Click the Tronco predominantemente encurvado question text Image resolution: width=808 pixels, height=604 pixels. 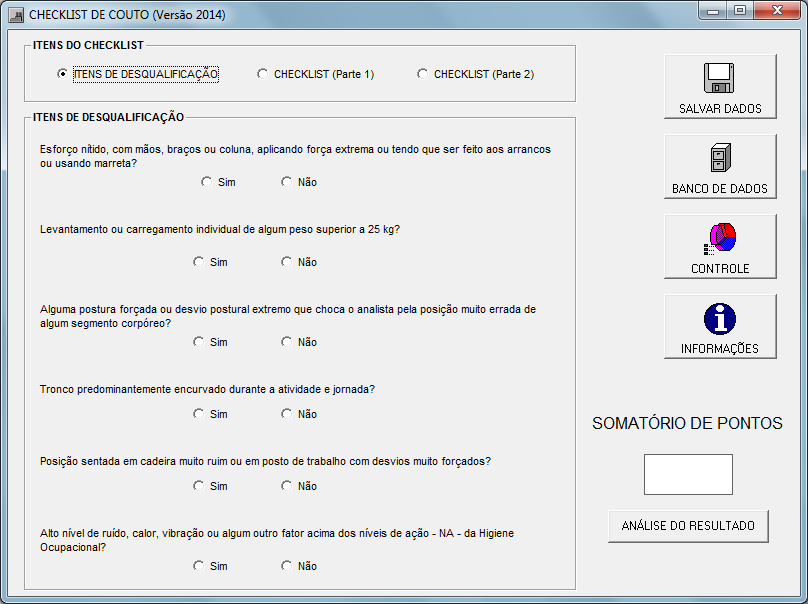(x=207, y=389)
